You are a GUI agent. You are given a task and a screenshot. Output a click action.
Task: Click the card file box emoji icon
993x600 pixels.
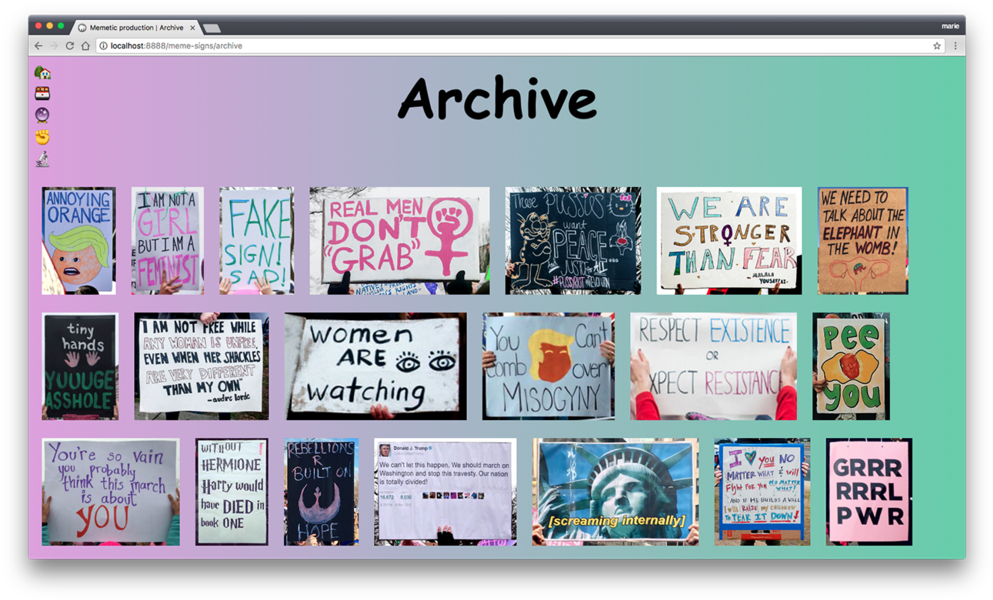click(42, 94)
